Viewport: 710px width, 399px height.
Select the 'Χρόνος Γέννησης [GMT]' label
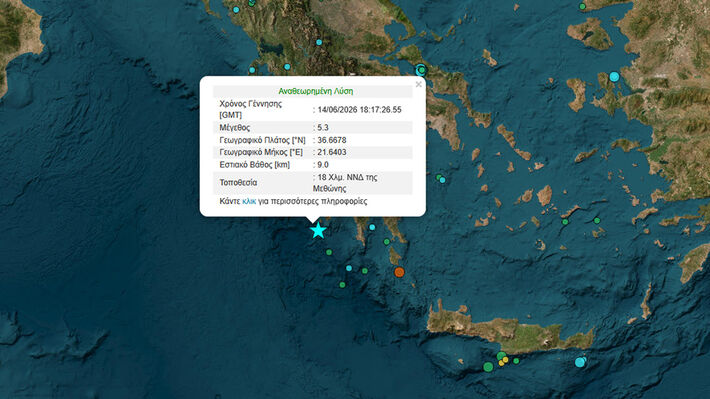pyautogui.click(x=250, y=110)
